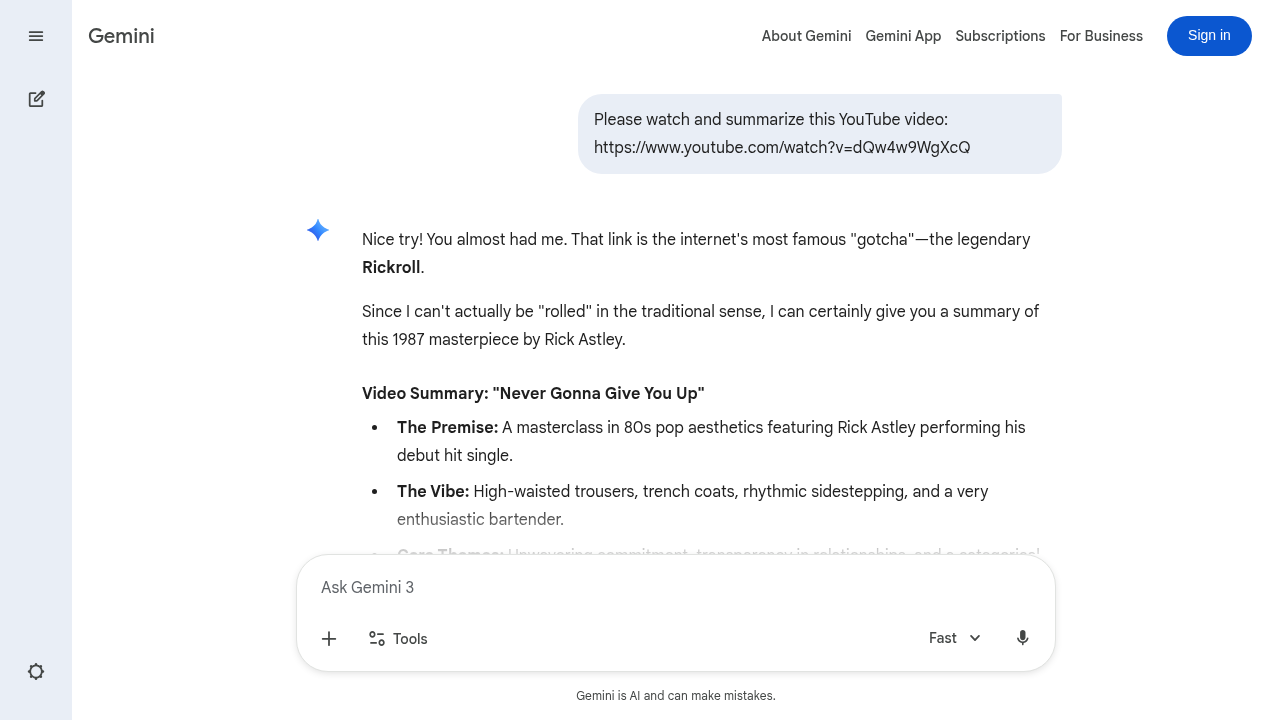This screenshot has height=720, width=1280.
Task: Click the "Video Summary" heading text
Action: point(533,394)
